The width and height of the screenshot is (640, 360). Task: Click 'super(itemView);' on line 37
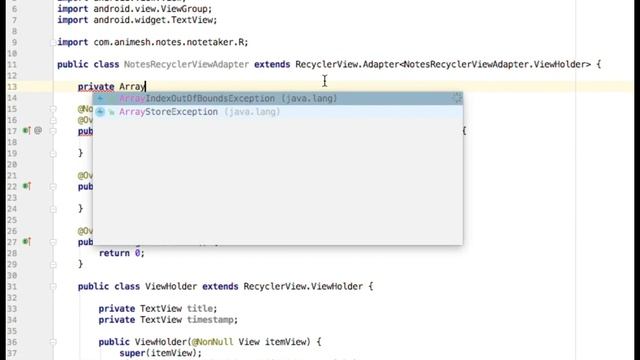pos(160,353)
